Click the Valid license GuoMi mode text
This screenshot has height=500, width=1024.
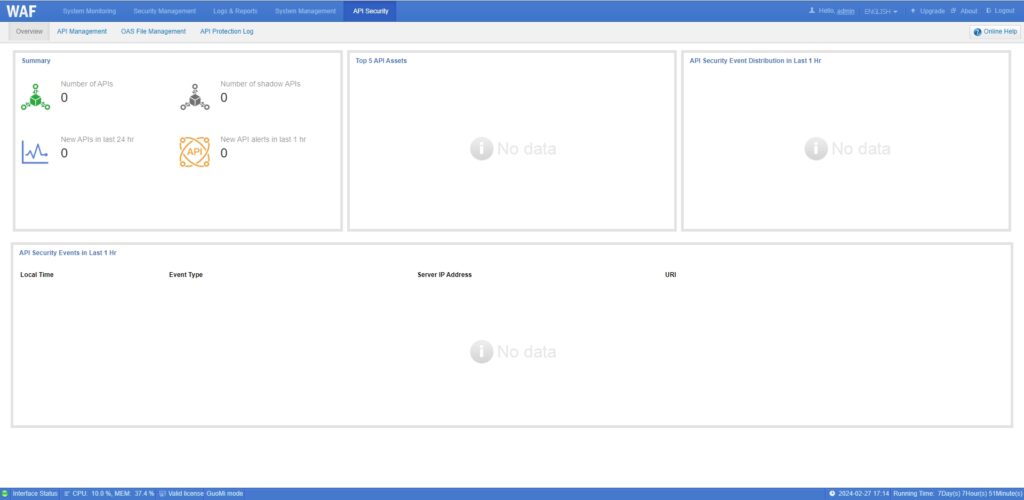(206, 493)
